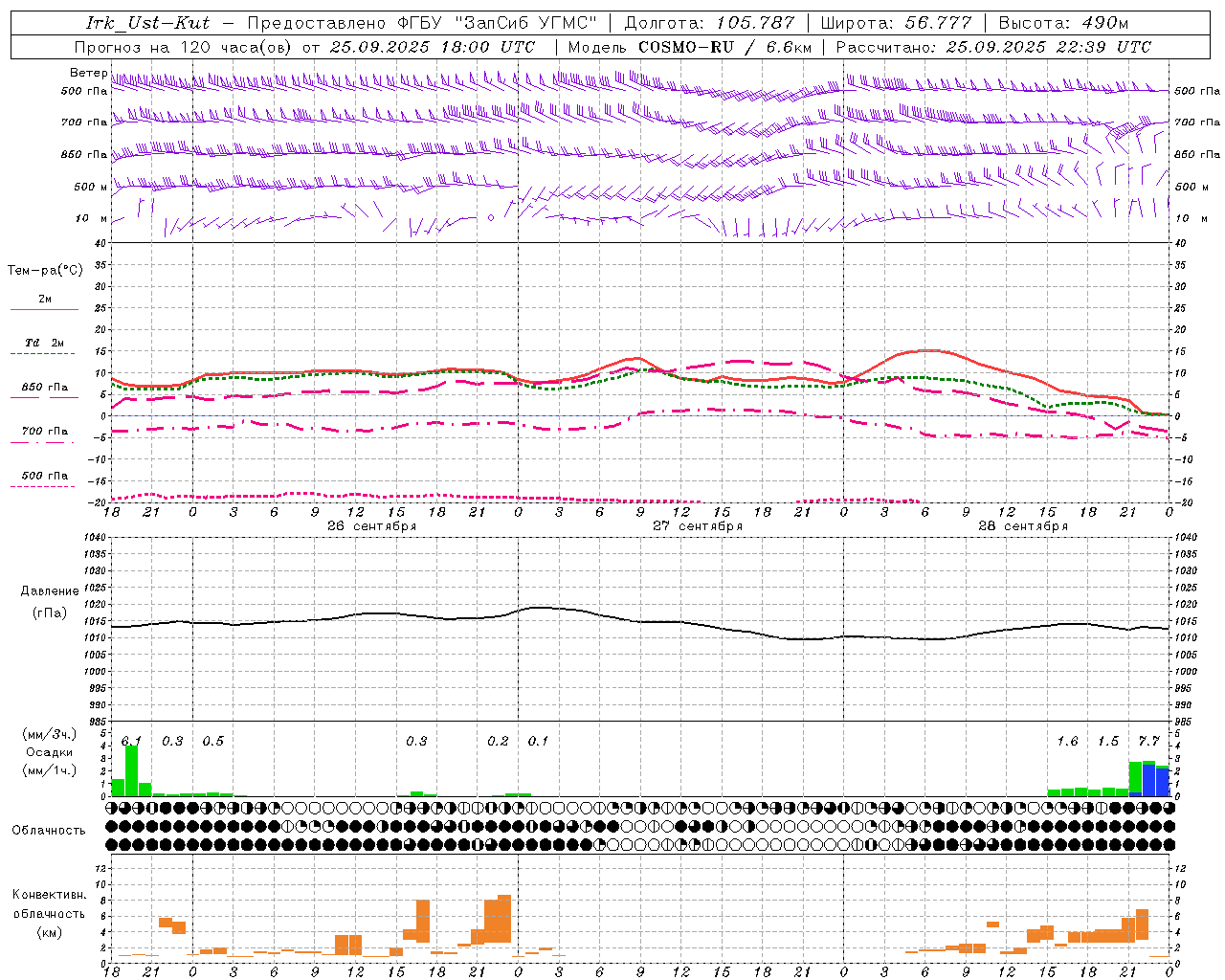Click the 0.5 precipitation total value
The image size is (1225, 980).
[212, 742]
